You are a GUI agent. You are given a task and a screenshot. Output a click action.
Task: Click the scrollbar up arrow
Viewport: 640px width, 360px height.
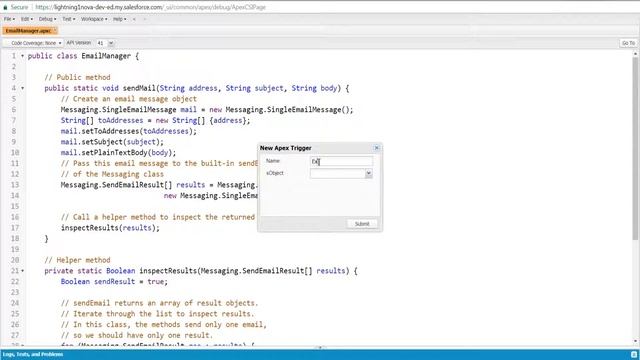(635, 54)
